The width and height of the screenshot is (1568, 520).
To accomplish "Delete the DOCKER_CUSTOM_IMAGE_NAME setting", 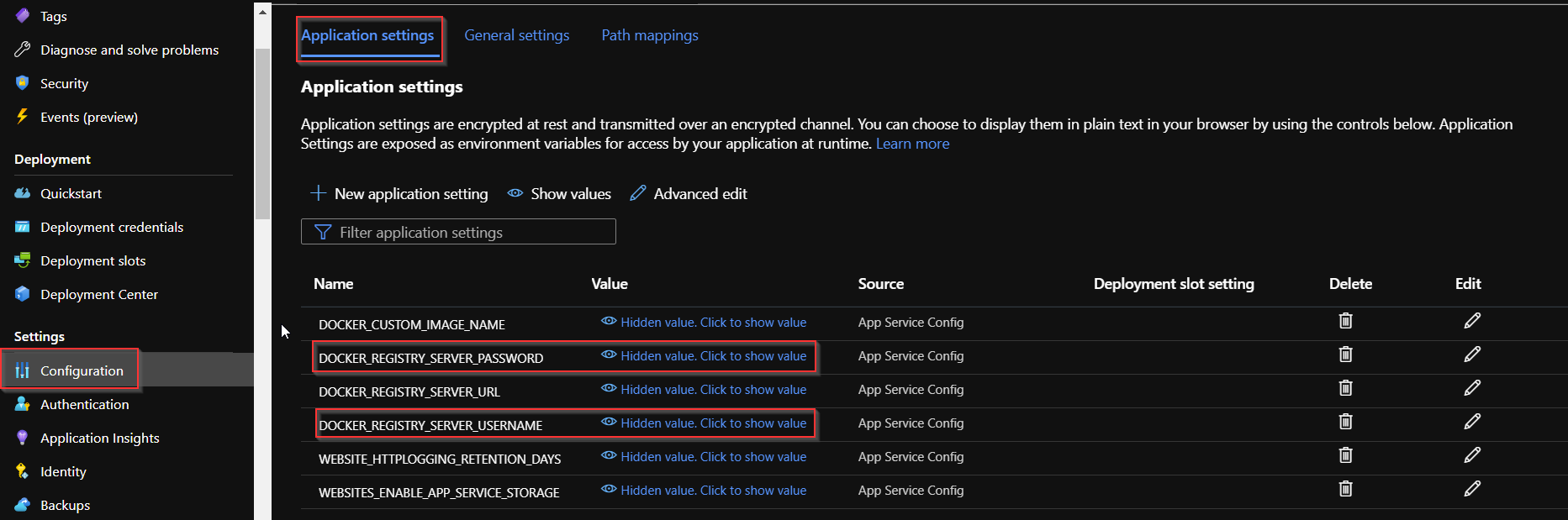I will tap(1345, 321).
